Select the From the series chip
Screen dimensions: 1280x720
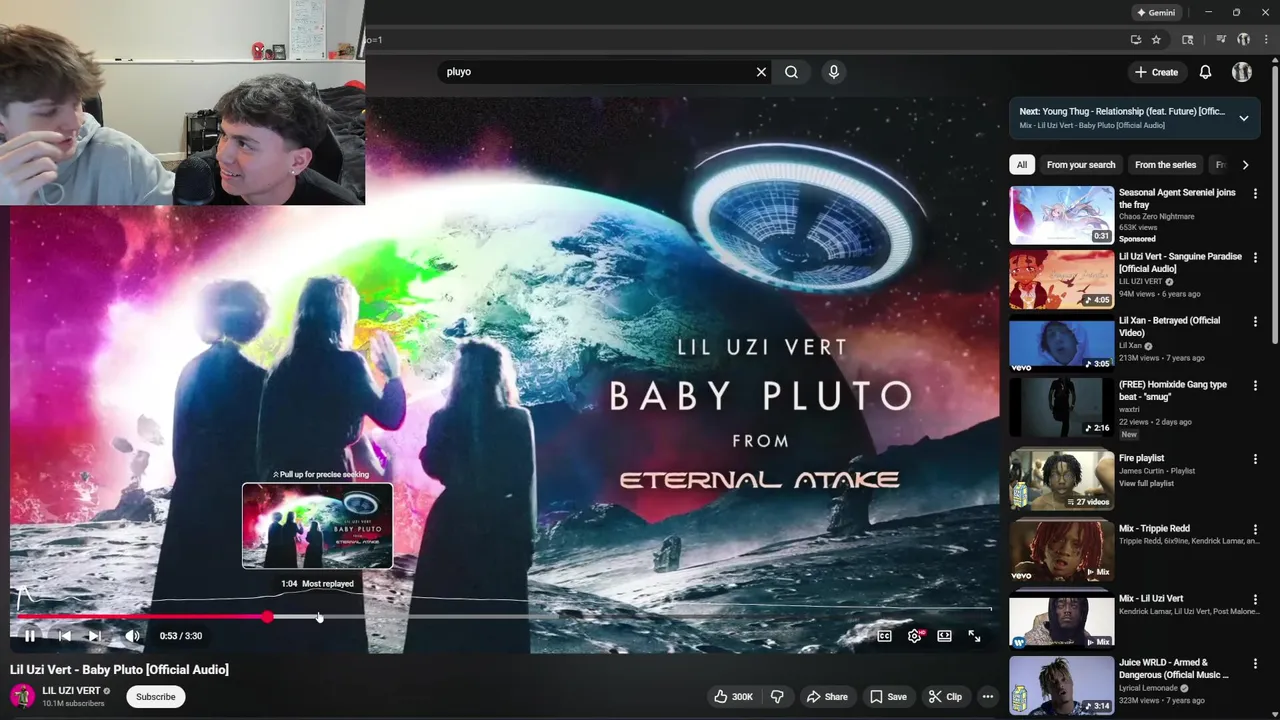pos(1165,165)
